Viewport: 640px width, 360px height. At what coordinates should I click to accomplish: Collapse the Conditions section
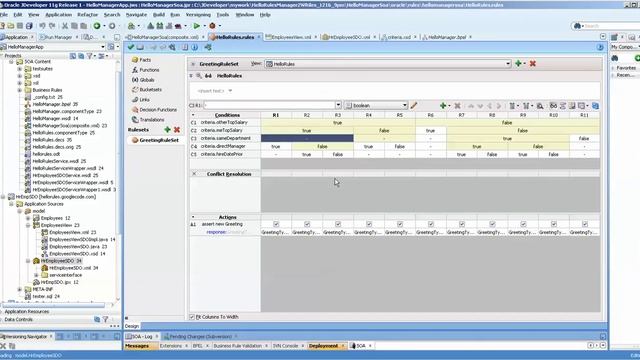click(193, 115)
